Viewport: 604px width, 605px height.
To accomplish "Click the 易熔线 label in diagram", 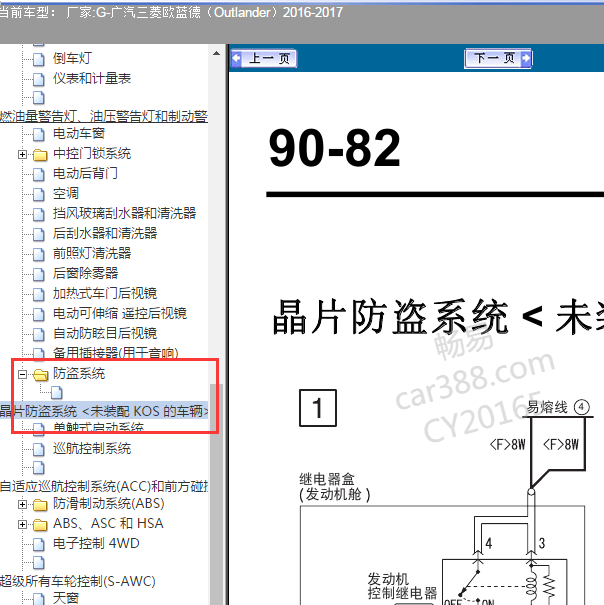I will click(547, 407).
